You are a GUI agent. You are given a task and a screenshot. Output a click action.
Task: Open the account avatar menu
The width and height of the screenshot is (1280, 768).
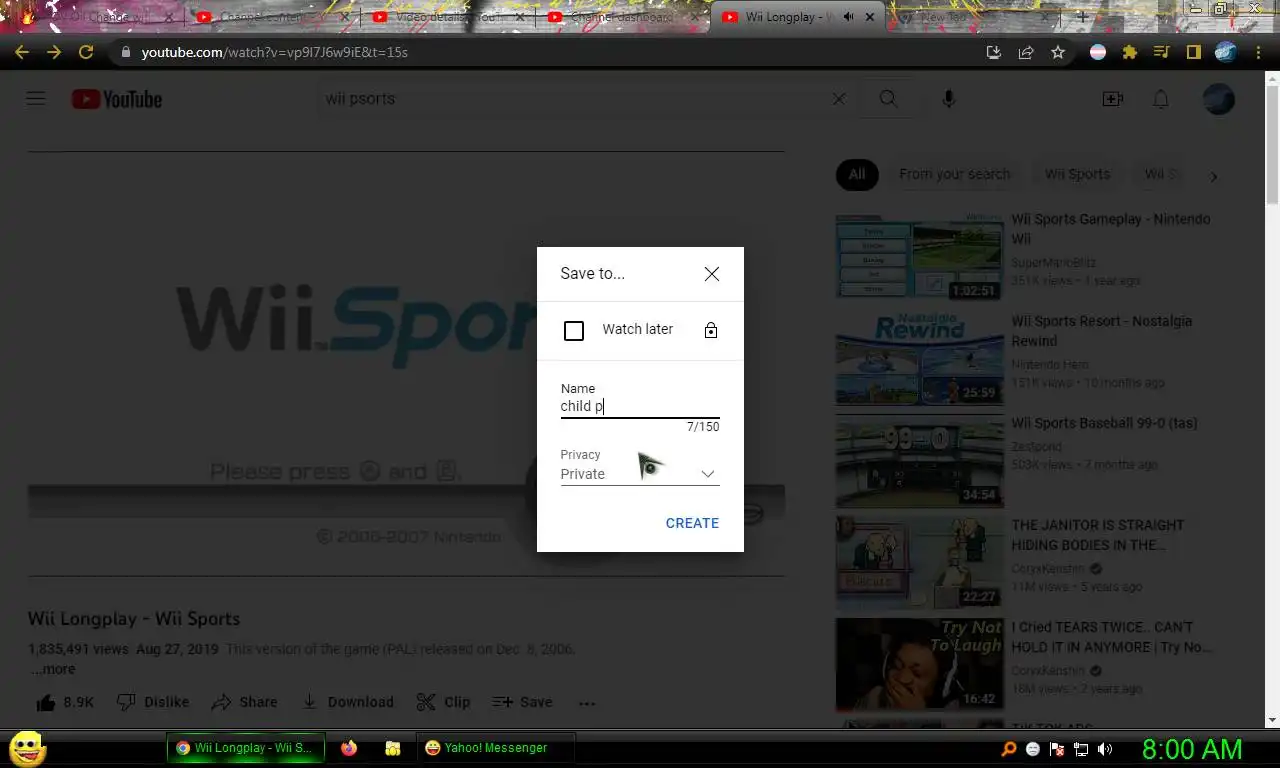[x=1219, y=99]
